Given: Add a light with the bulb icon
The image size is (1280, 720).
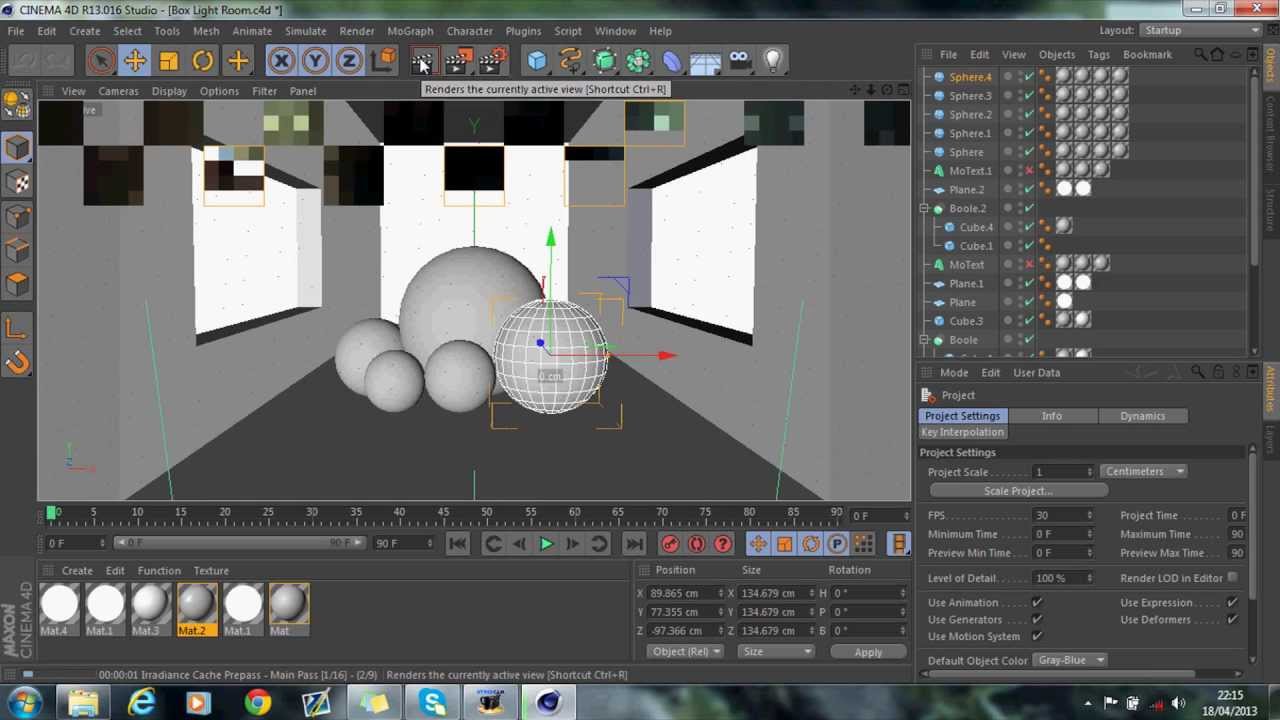Looking at the screenshot, I should coord(773,61).
